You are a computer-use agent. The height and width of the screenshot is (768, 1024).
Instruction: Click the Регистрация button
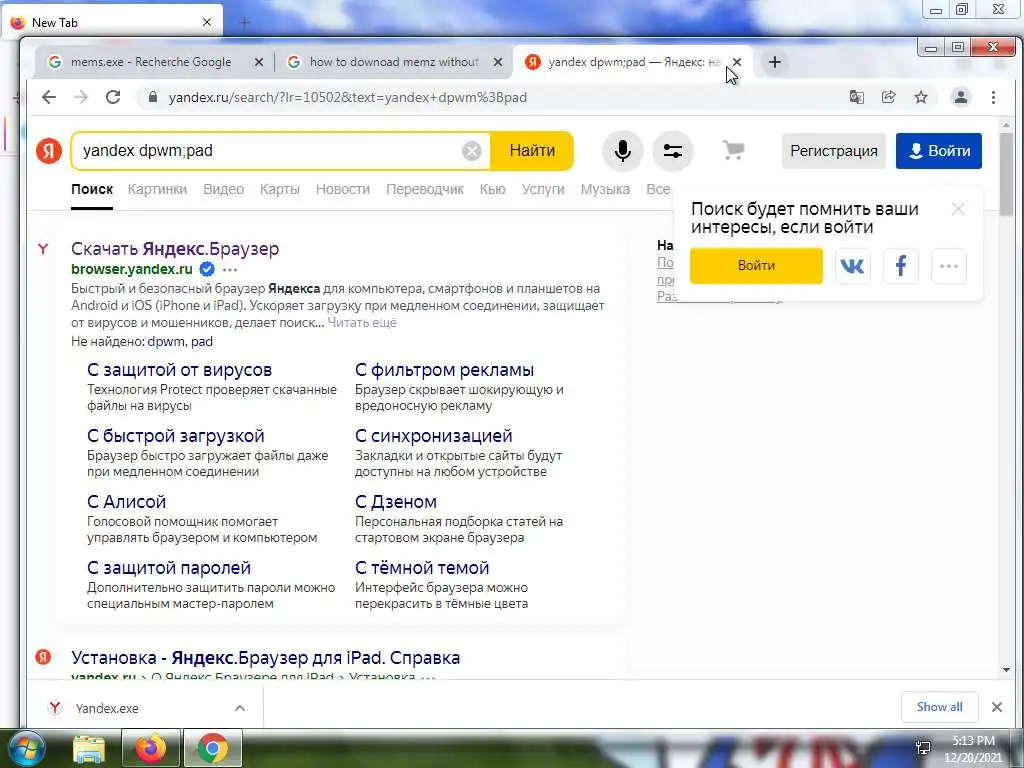pyautogui.click(x=834, y=151)
